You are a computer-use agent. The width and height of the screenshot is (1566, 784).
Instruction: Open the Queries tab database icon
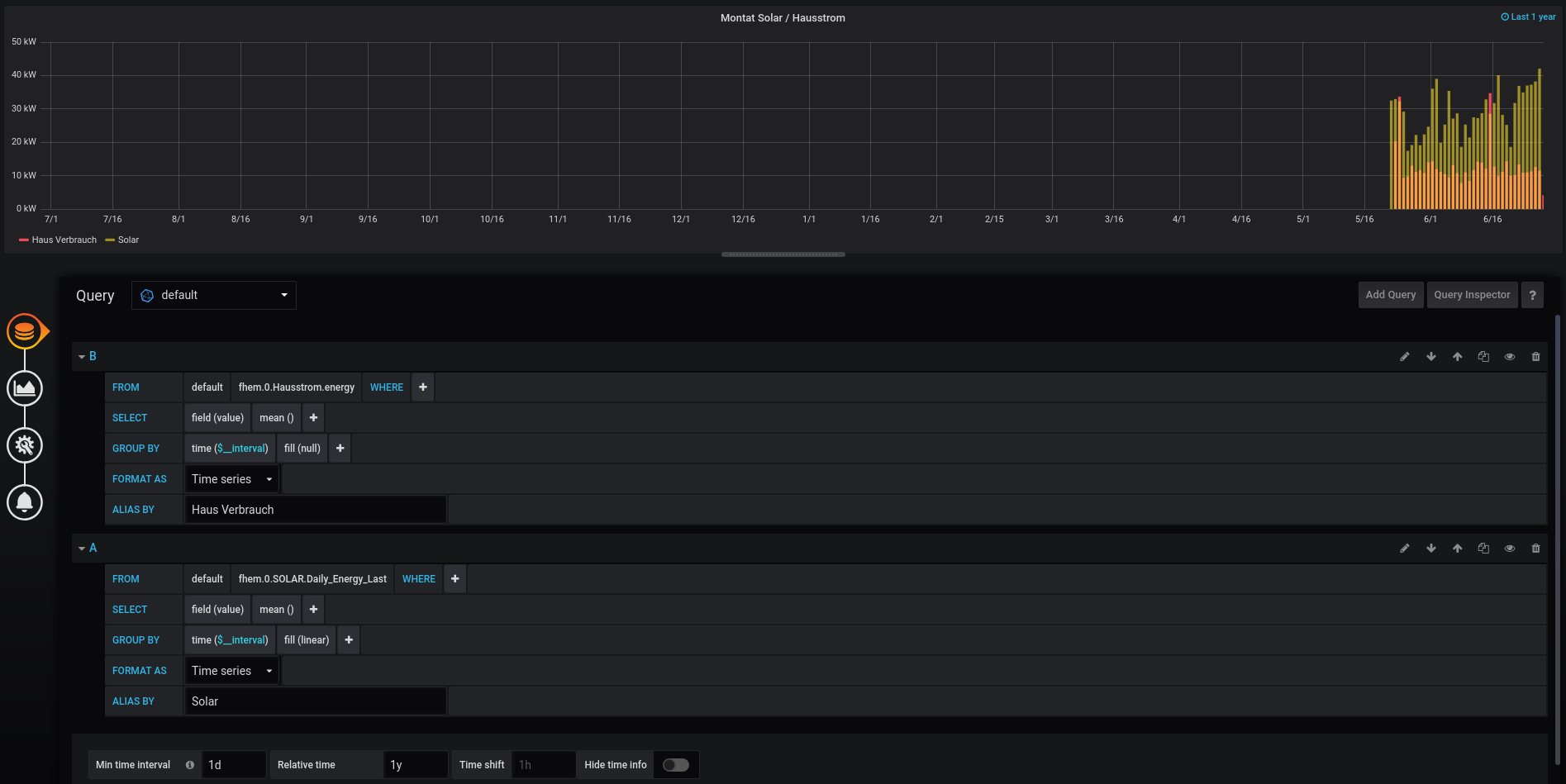click(25, 331)
